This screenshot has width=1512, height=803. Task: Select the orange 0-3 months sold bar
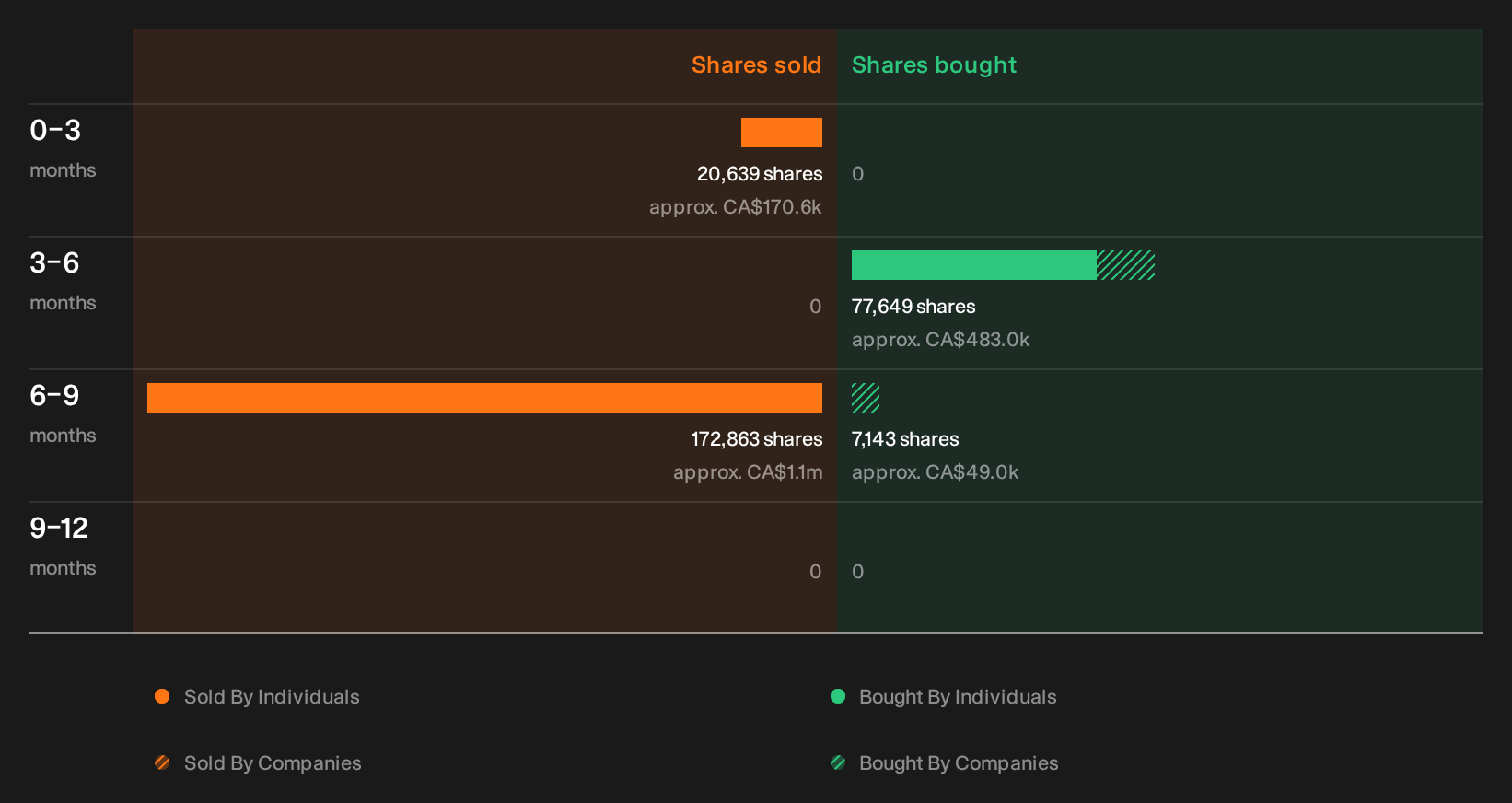(782, 133)
